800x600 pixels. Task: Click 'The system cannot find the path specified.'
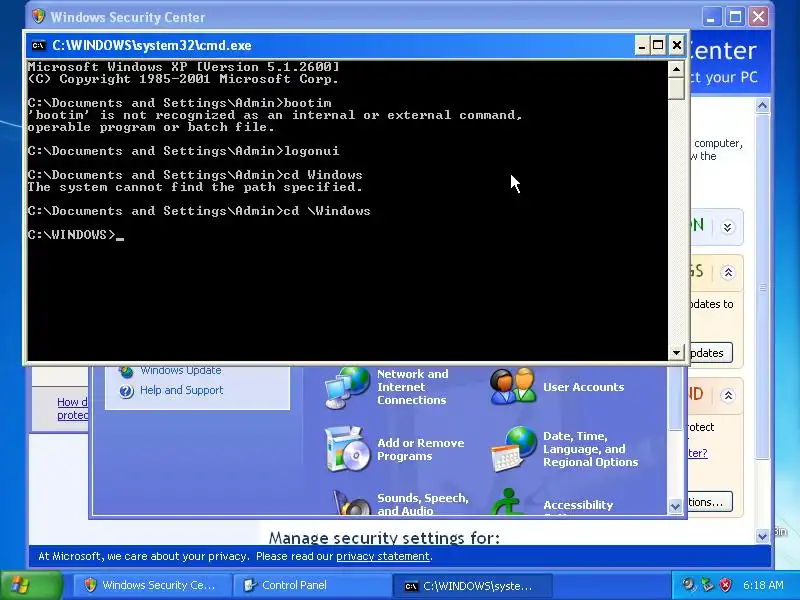pyautogui.click(x=195, y=187)
